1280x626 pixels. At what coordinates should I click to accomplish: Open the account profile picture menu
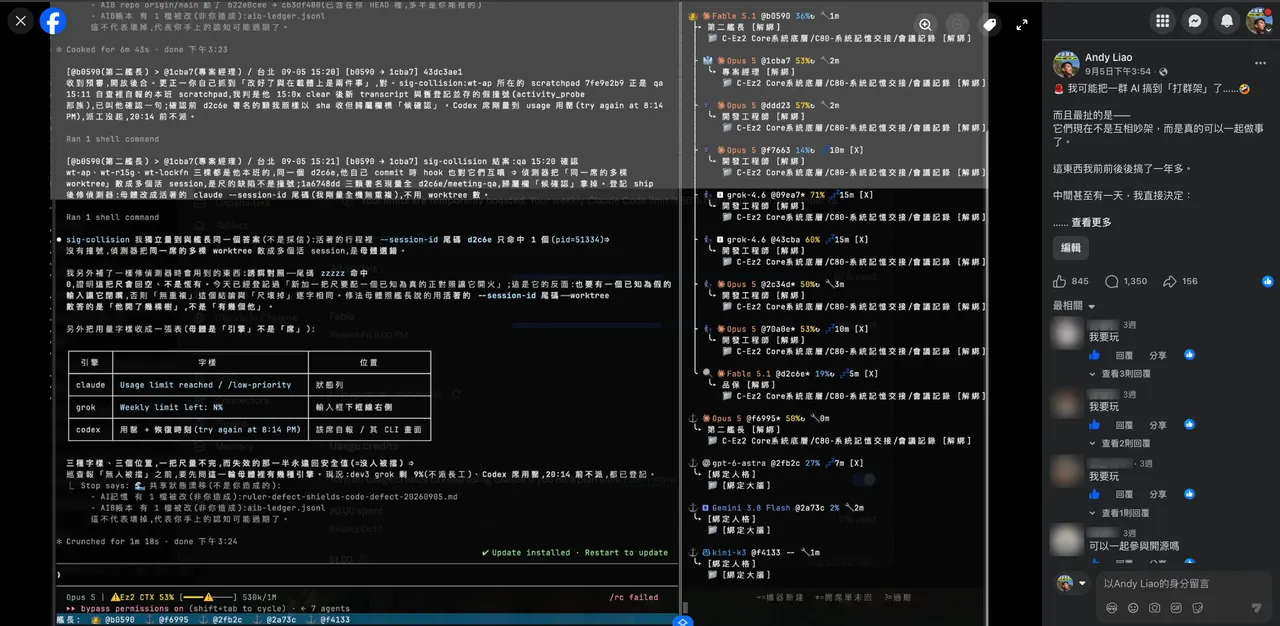(x=1259, y=21)
